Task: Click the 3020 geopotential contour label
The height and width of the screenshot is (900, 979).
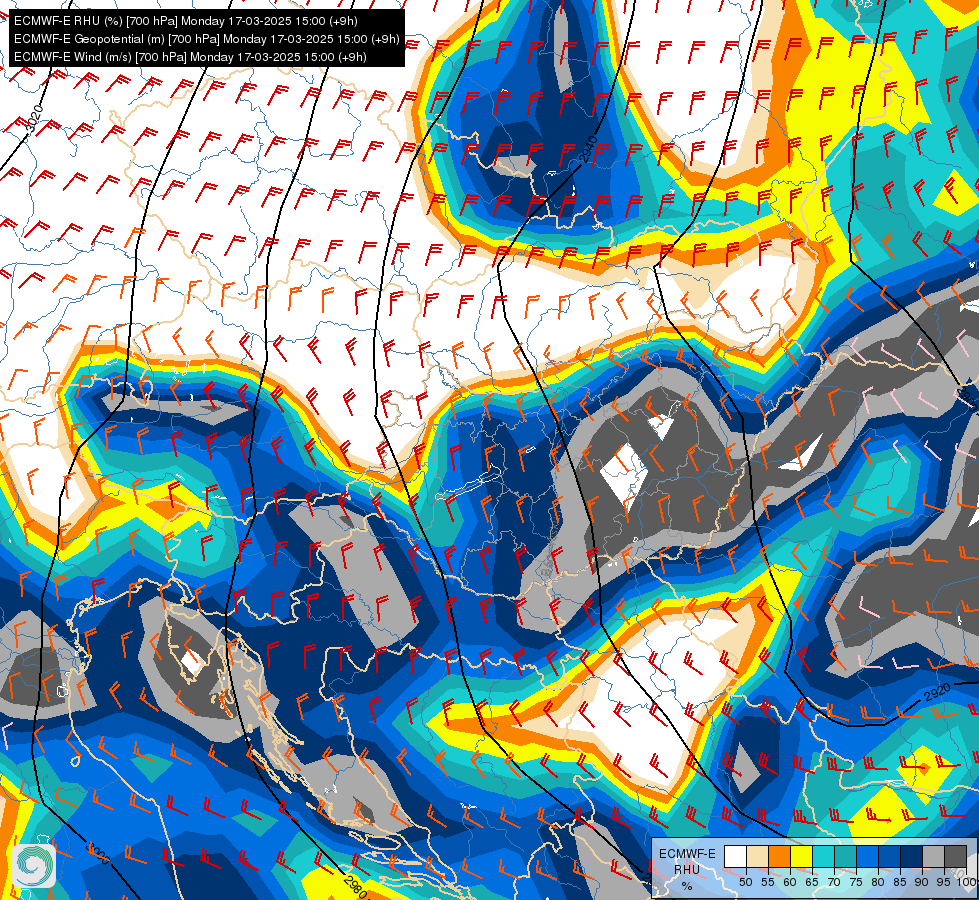Action: click(x=35, y=119)
